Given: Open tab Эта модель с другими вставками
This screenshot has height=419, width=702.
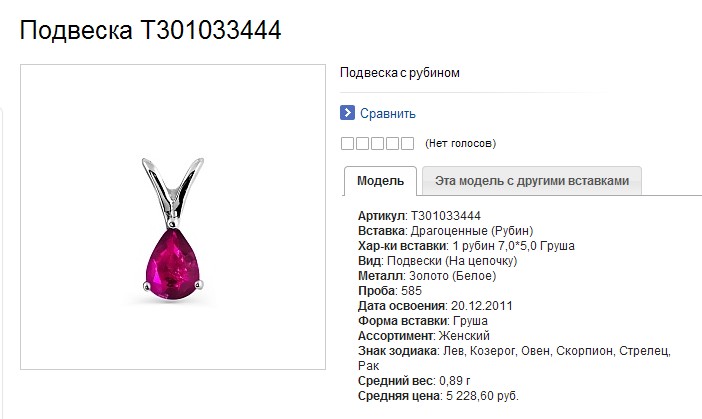Looking at the screenshot, I should [x=532, y=181].
